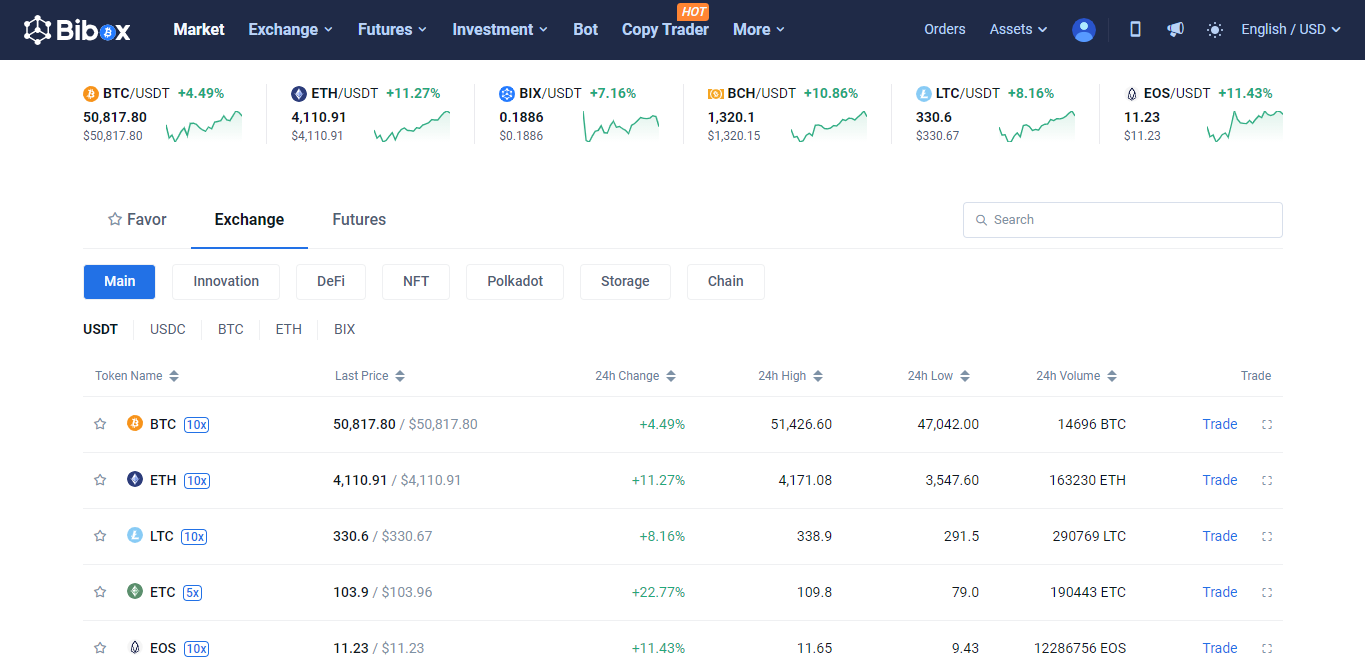
Task: Sort by 24h Low column
Action: (x=939, y=376)
